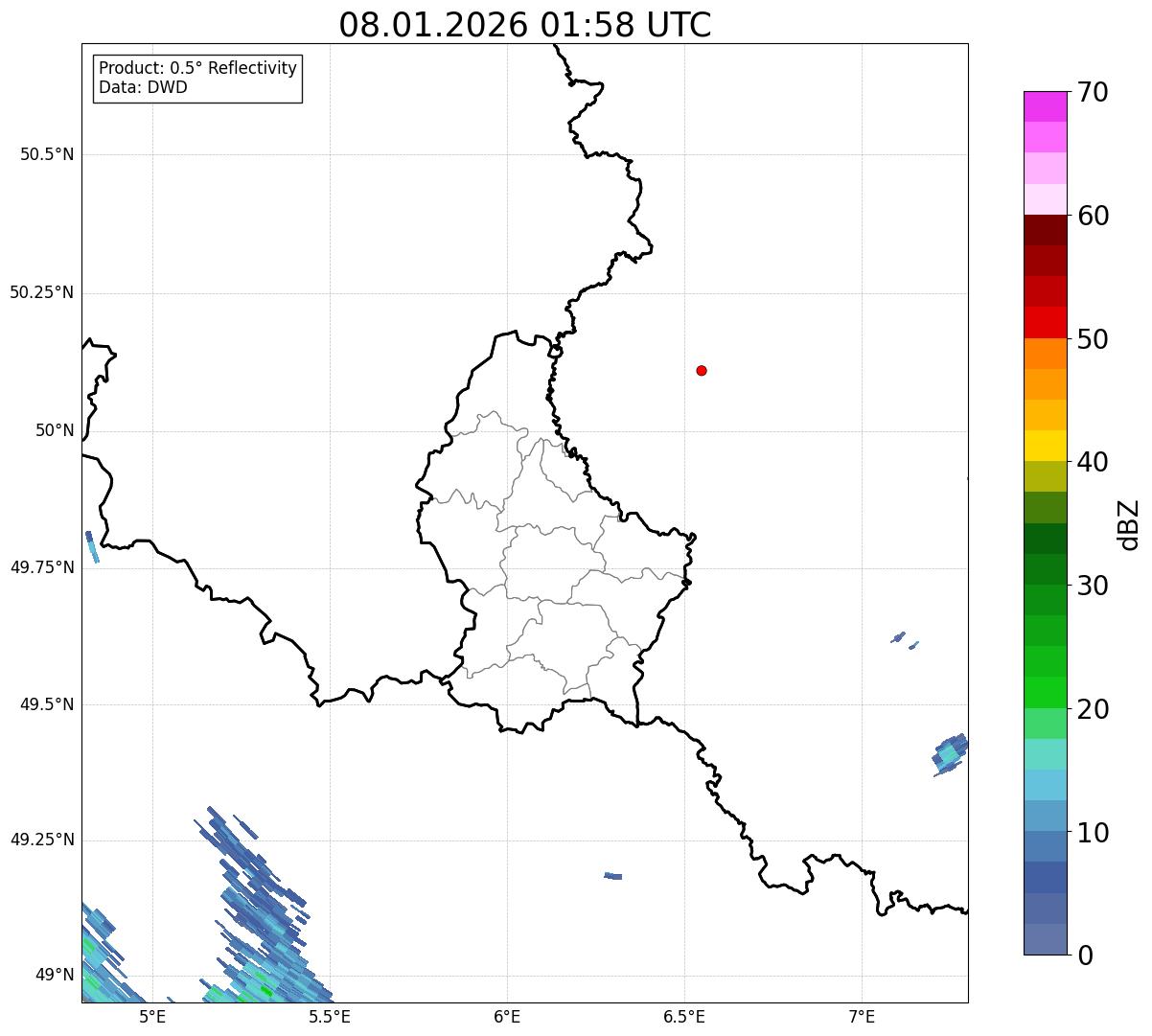Click the olive colorbar segment below 40
The image size is (1152, 1036).
1045,476
